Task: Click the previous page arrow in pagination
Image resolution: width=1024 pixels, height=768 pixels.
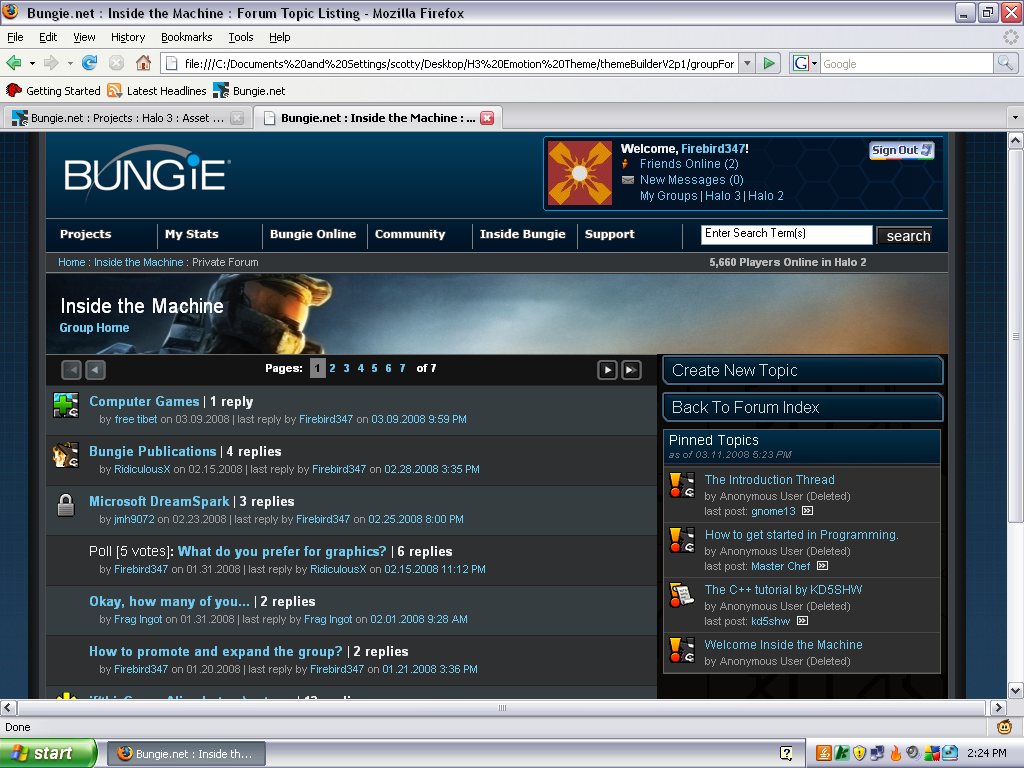Action: 95,370
